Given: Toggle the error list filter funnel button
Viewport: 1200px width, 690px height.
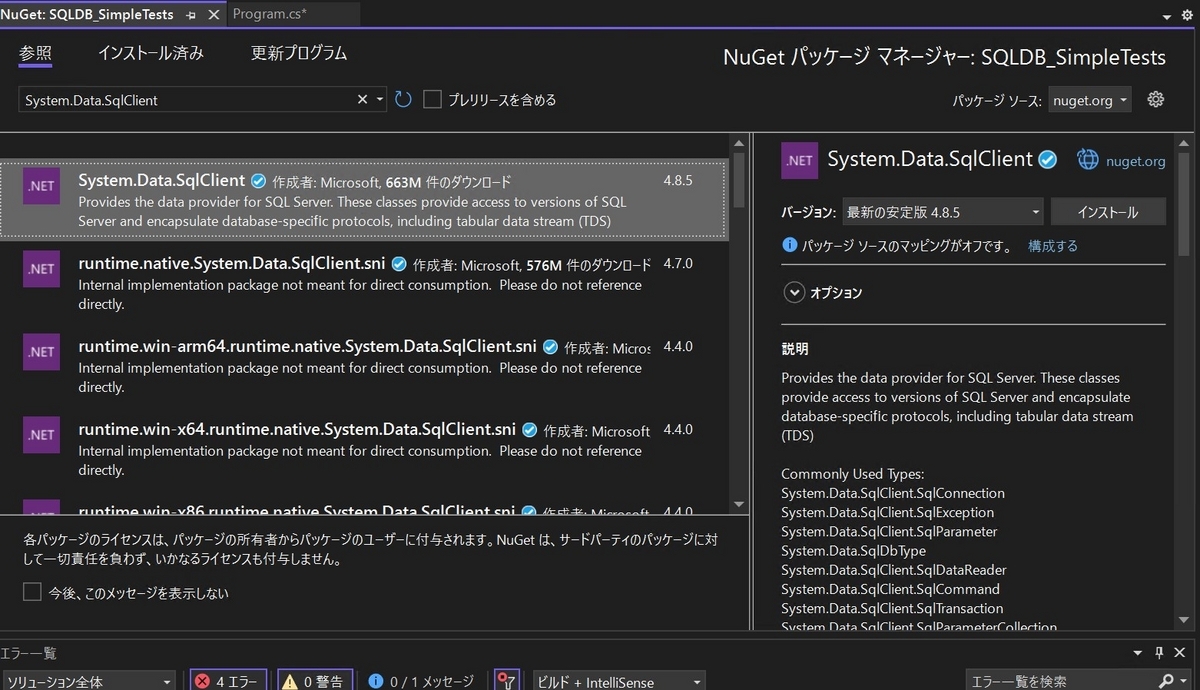Looking at the screenshot, I should point(508,681).
